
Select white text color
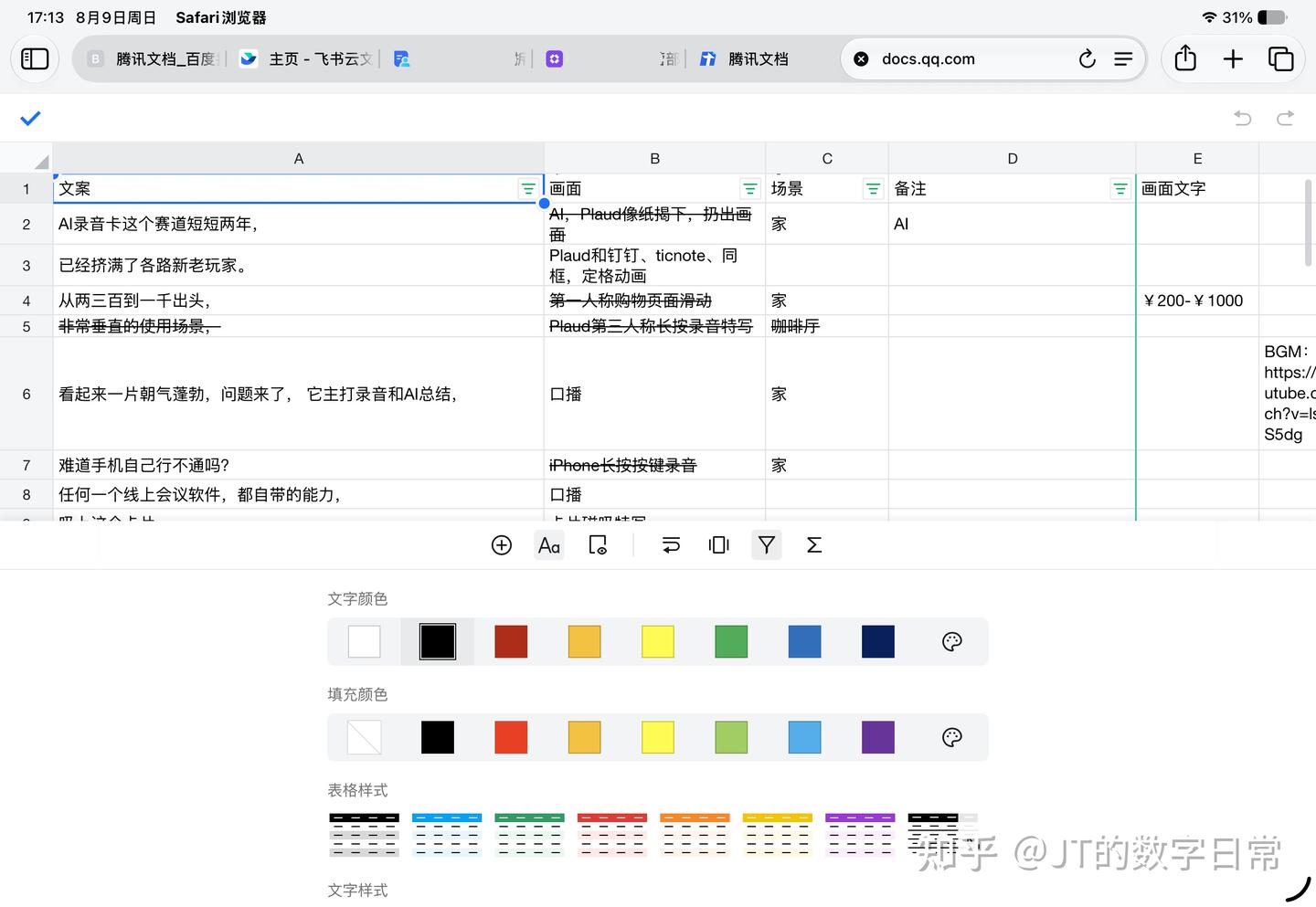(x=364, y=641)
